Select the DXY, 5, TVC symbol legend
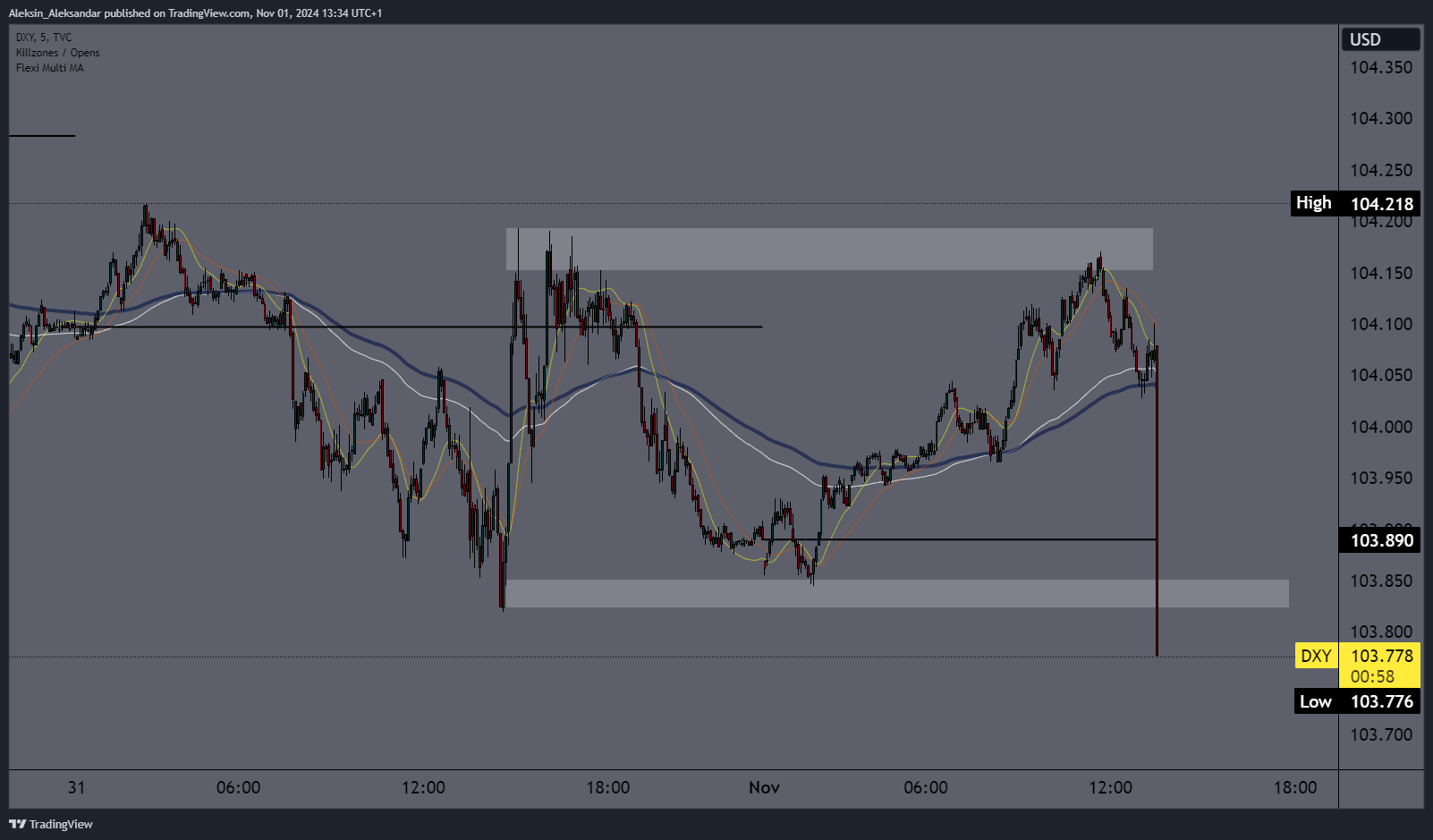Image resolution: width=1433 pixels, height=840 pixels. (x=44, y=38)
